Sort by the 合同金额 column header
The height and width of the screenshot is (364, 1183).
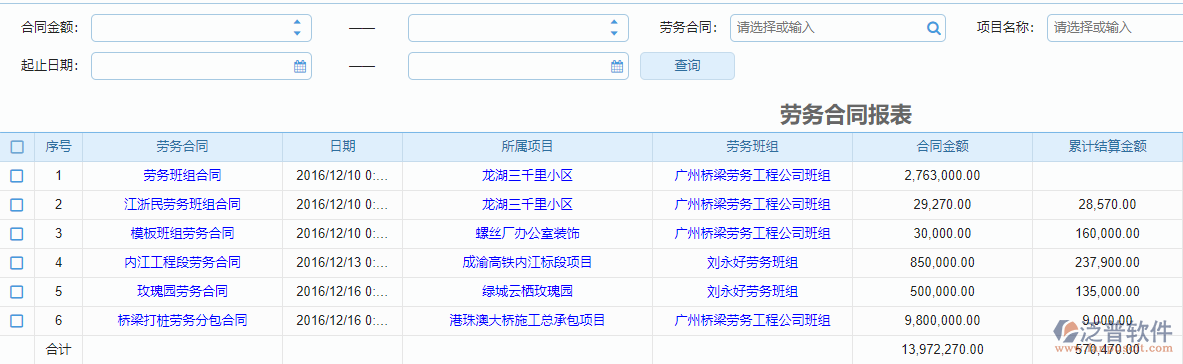click(942, 147)
